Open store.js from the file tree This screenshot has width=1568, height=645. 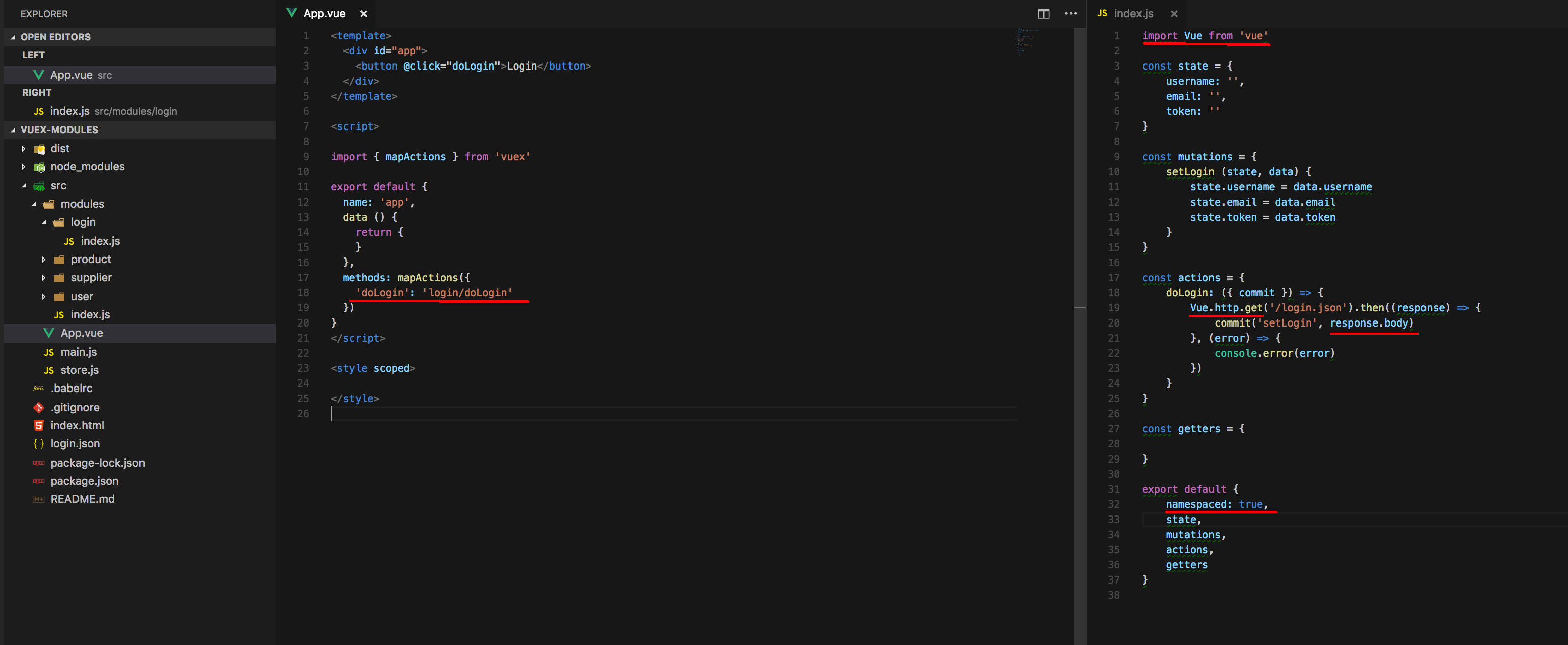[79, 370]
